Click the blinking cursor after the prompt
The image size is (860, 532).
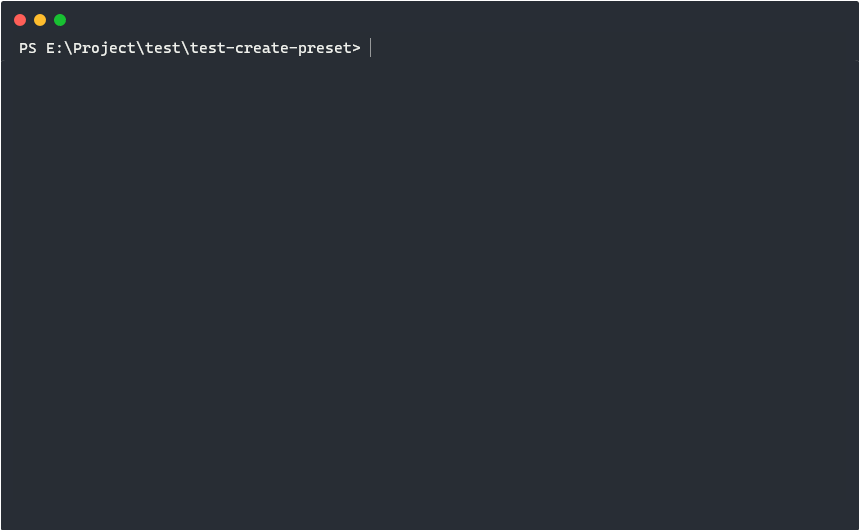[x=371, y=48]
